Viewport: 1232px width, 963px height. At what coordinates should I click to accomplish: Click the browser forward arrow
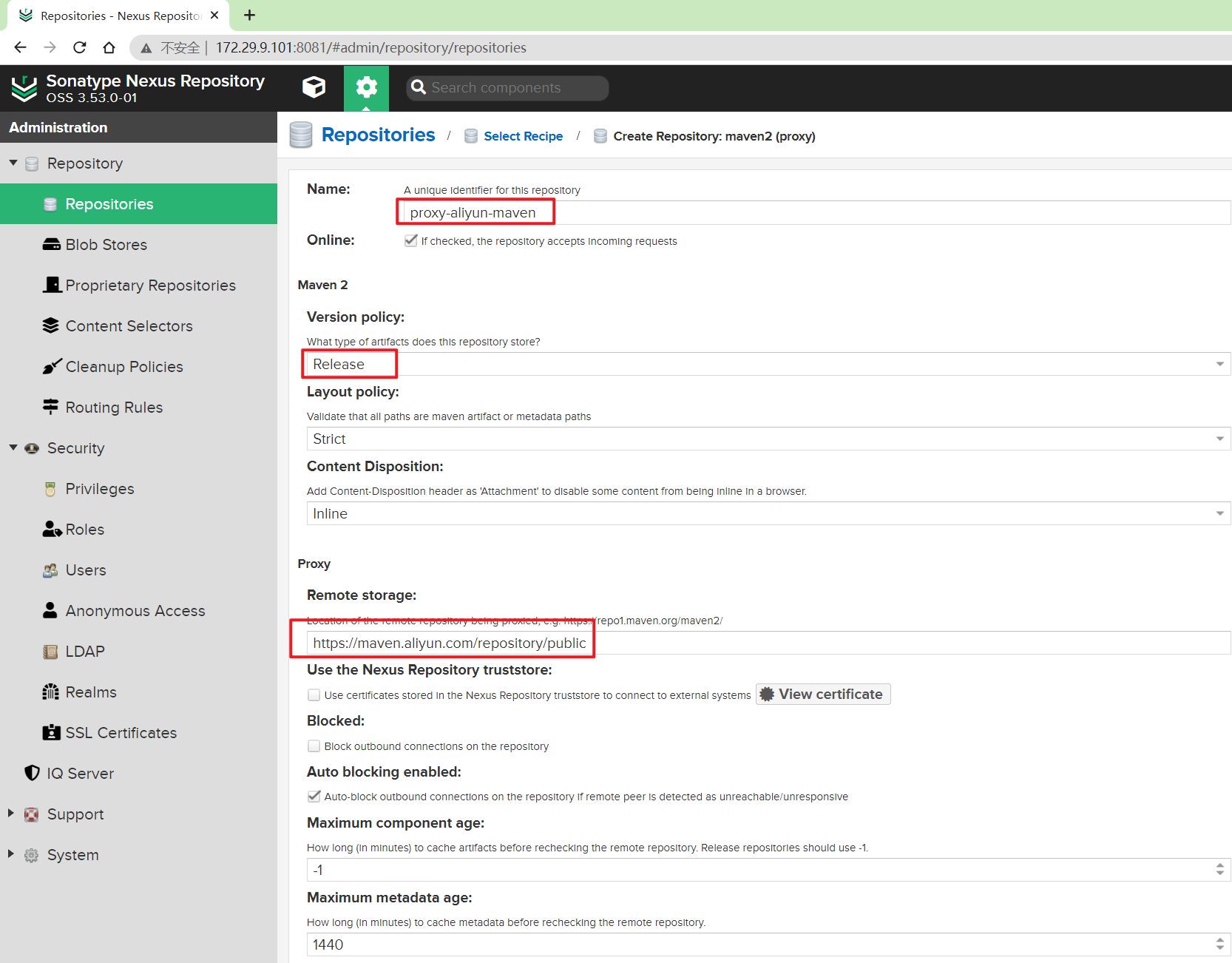[50, 47]
